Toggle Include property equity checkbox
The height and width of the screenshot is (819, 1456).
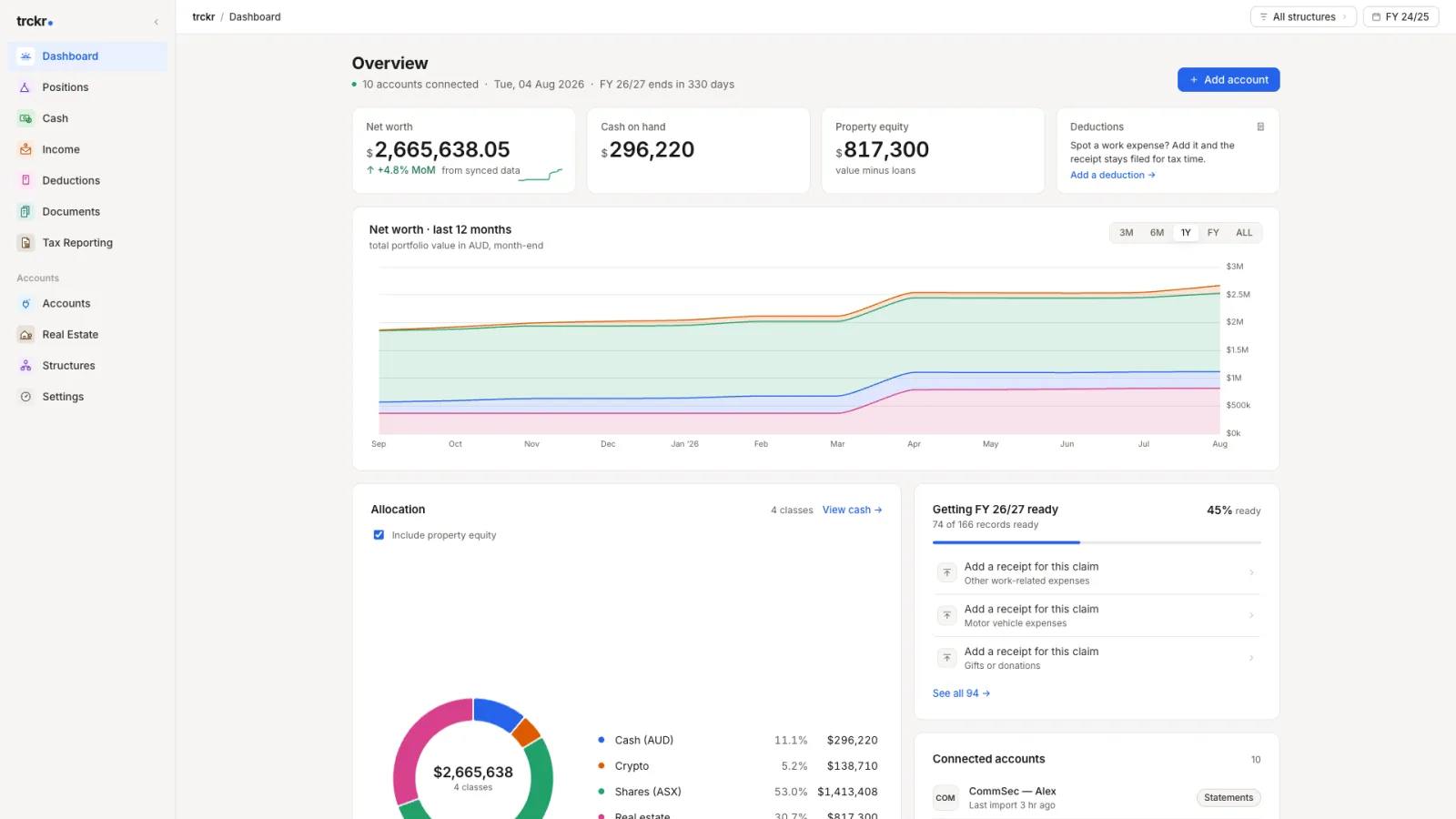[379, 535]
